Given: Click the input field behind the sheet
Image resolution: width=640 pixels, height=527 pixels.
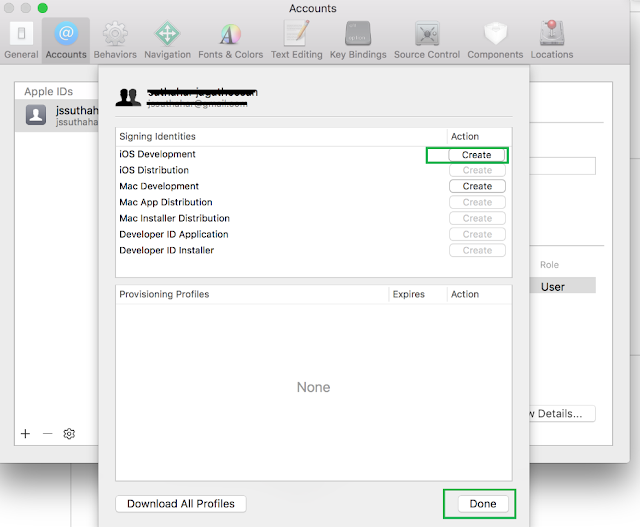Looking at the screenshot, I should (x=563, y=166).
